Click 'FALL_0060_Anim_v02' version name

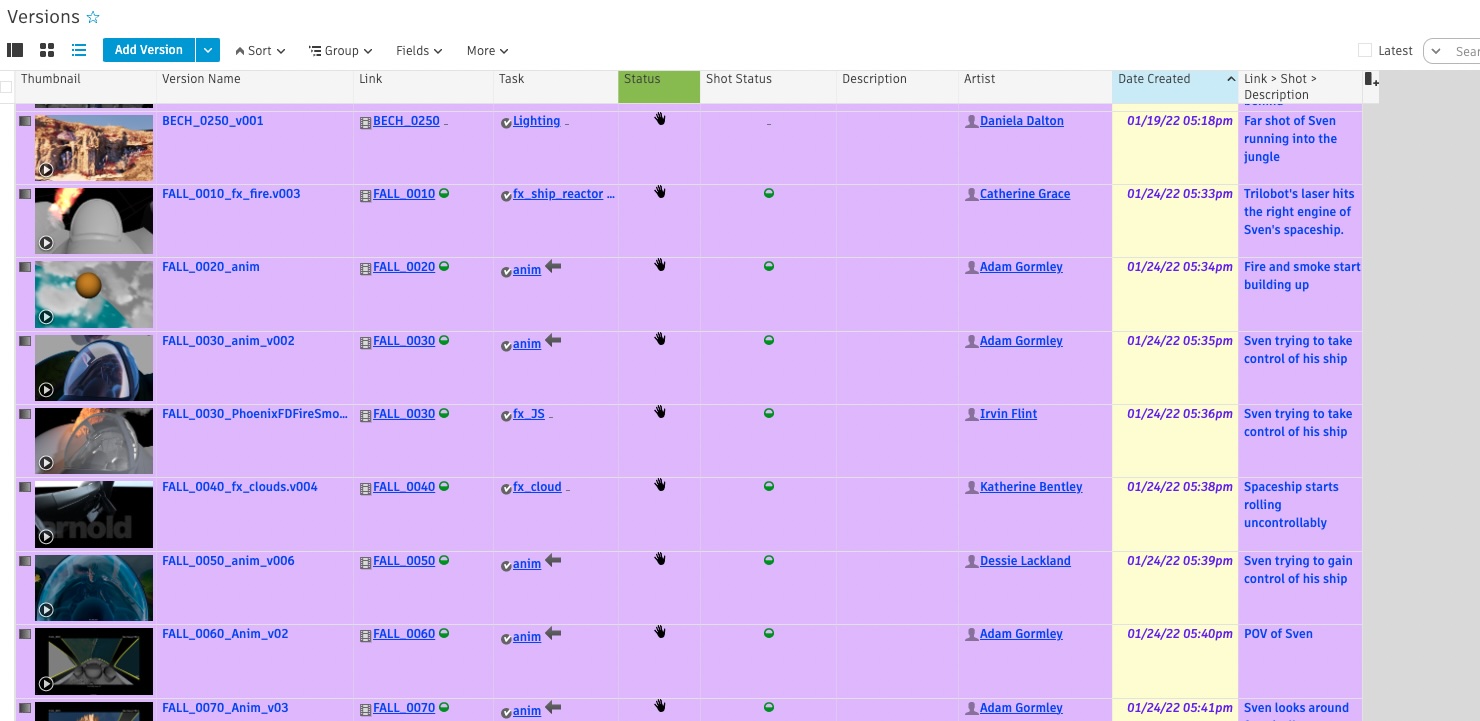click(225, 634)
